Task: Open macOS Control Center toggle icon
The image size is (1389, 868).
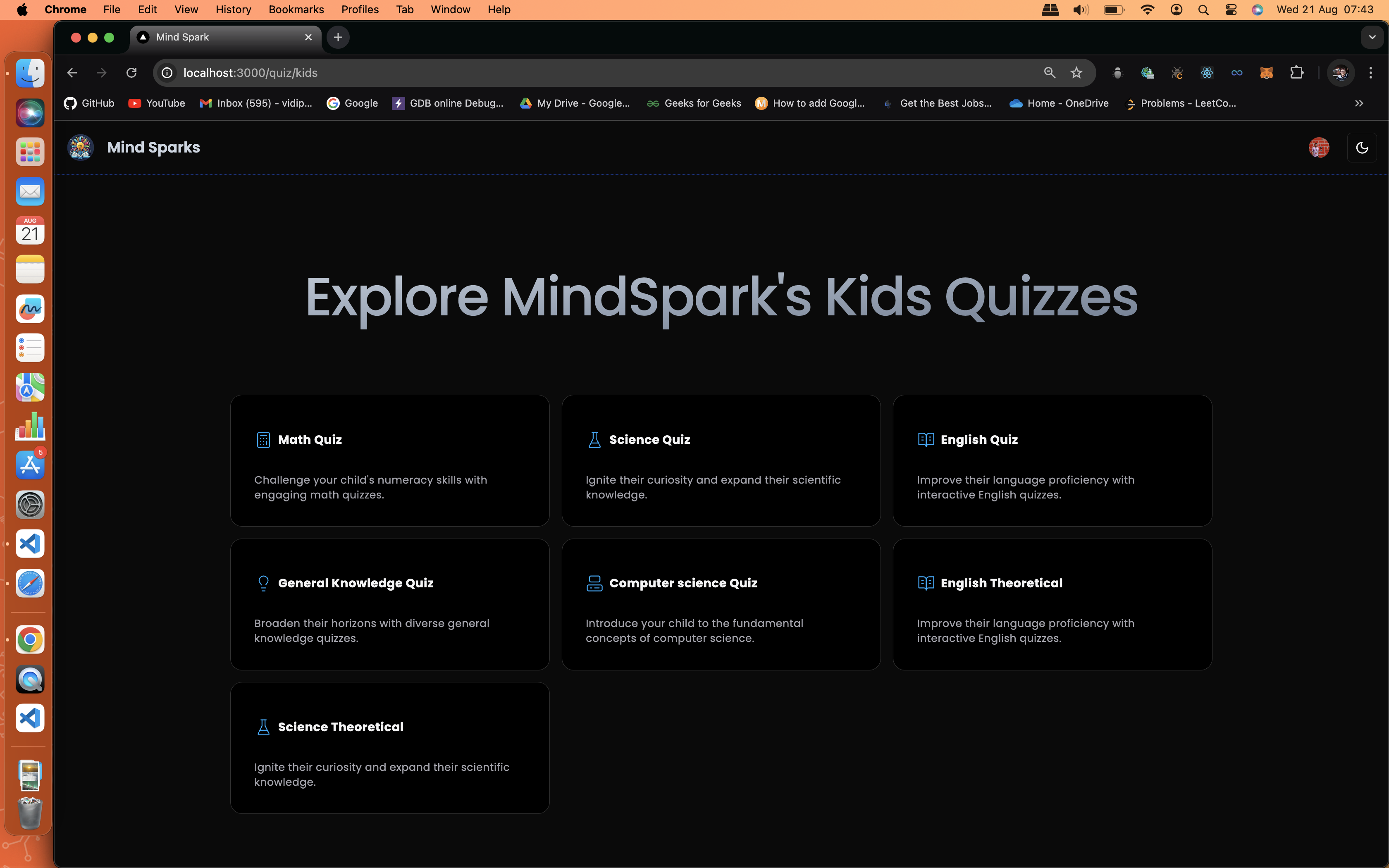Action: coord(1231,9)
